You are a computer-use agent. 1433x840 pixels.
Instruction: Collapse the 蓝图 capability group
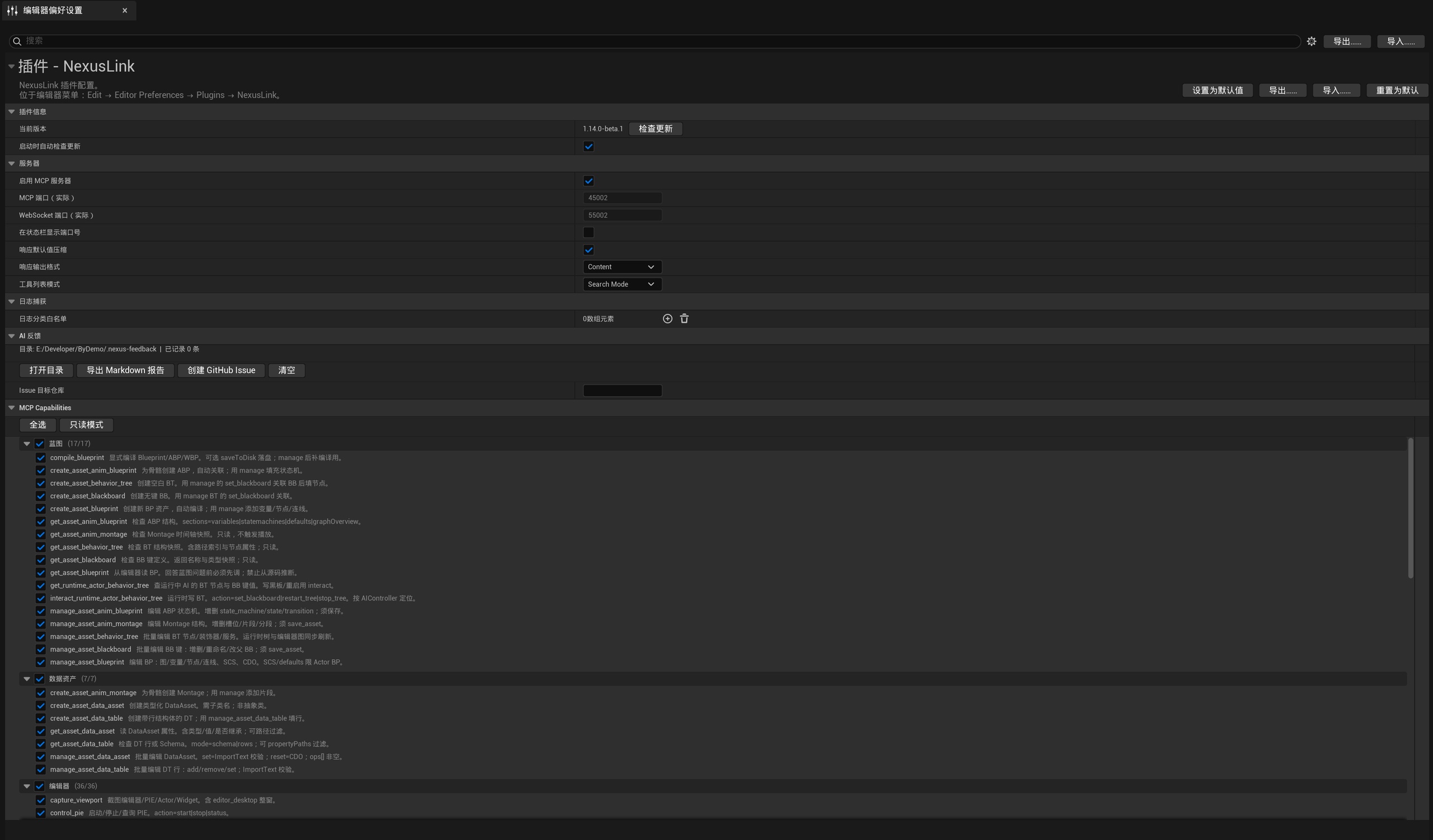click(27, 444)
